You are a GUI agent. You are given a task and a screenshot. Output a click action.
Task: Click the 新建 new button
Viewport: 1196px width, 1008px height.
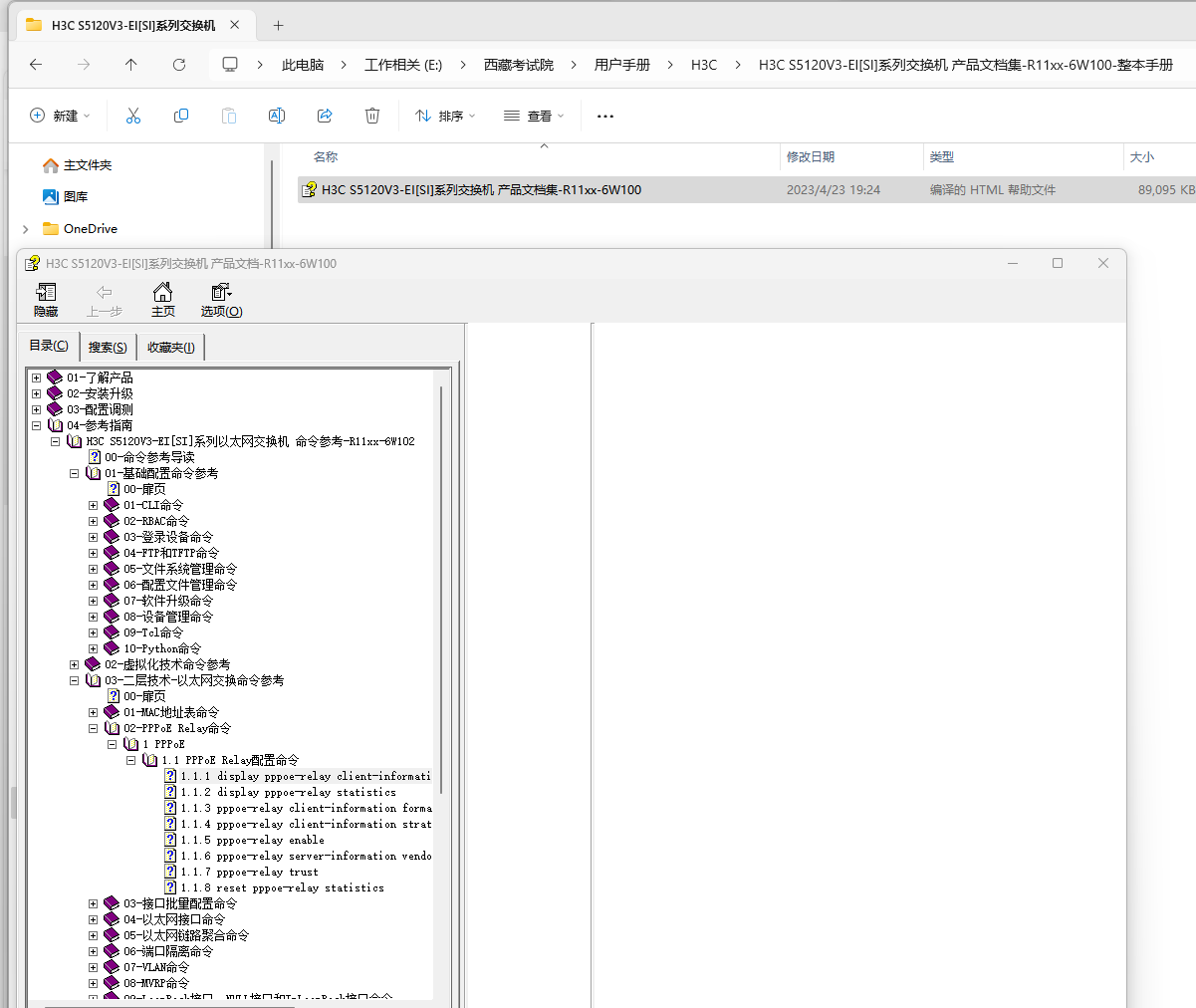[x=60, y=117]
